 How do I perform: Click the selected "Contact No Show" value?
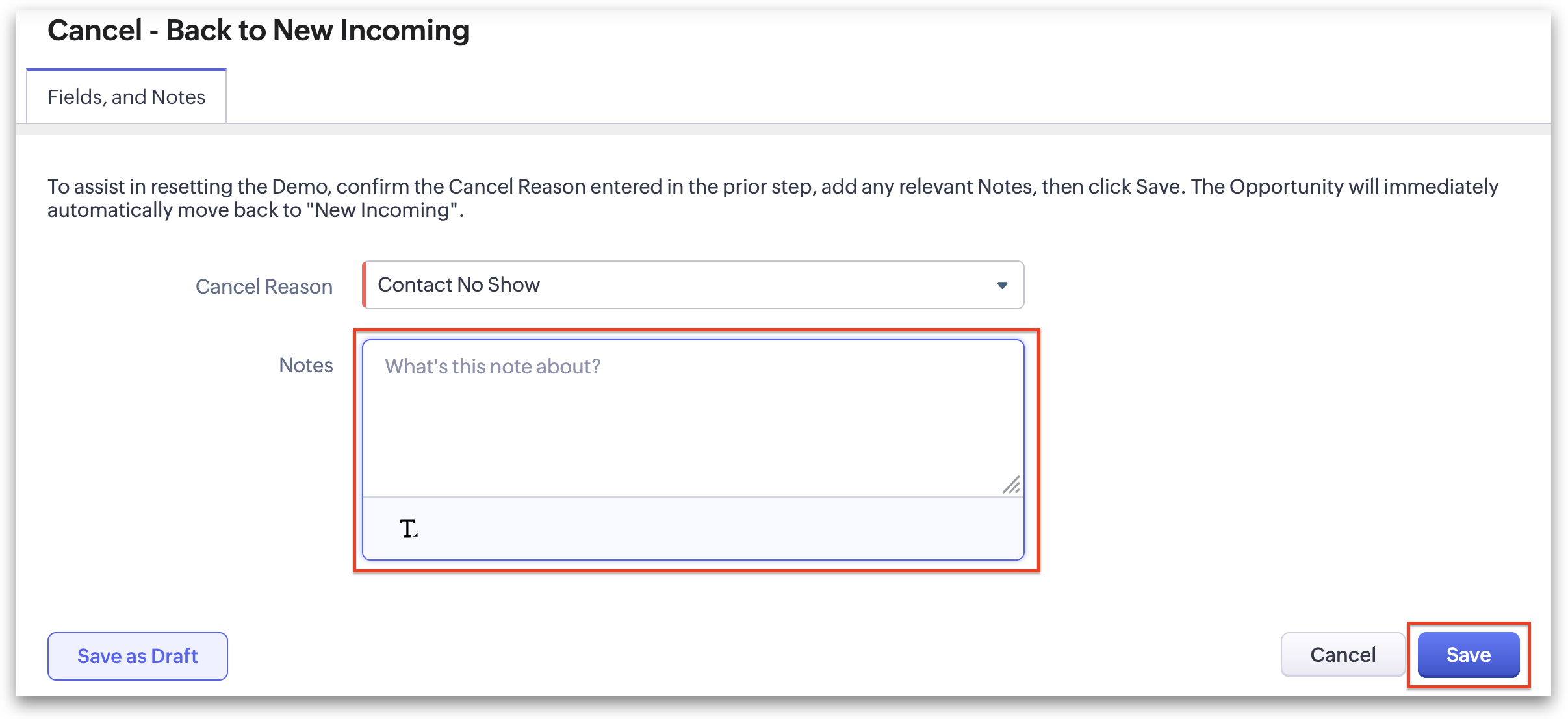click(459, 285)
